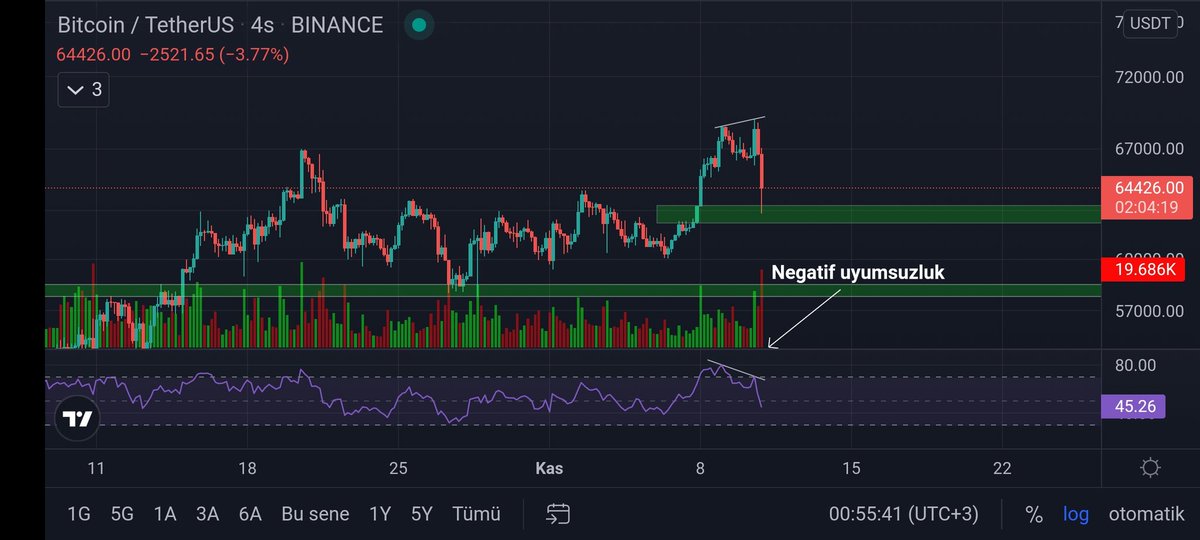Open the USDT currency dropdown
1200x540 pixels.
click(1150, 25)
